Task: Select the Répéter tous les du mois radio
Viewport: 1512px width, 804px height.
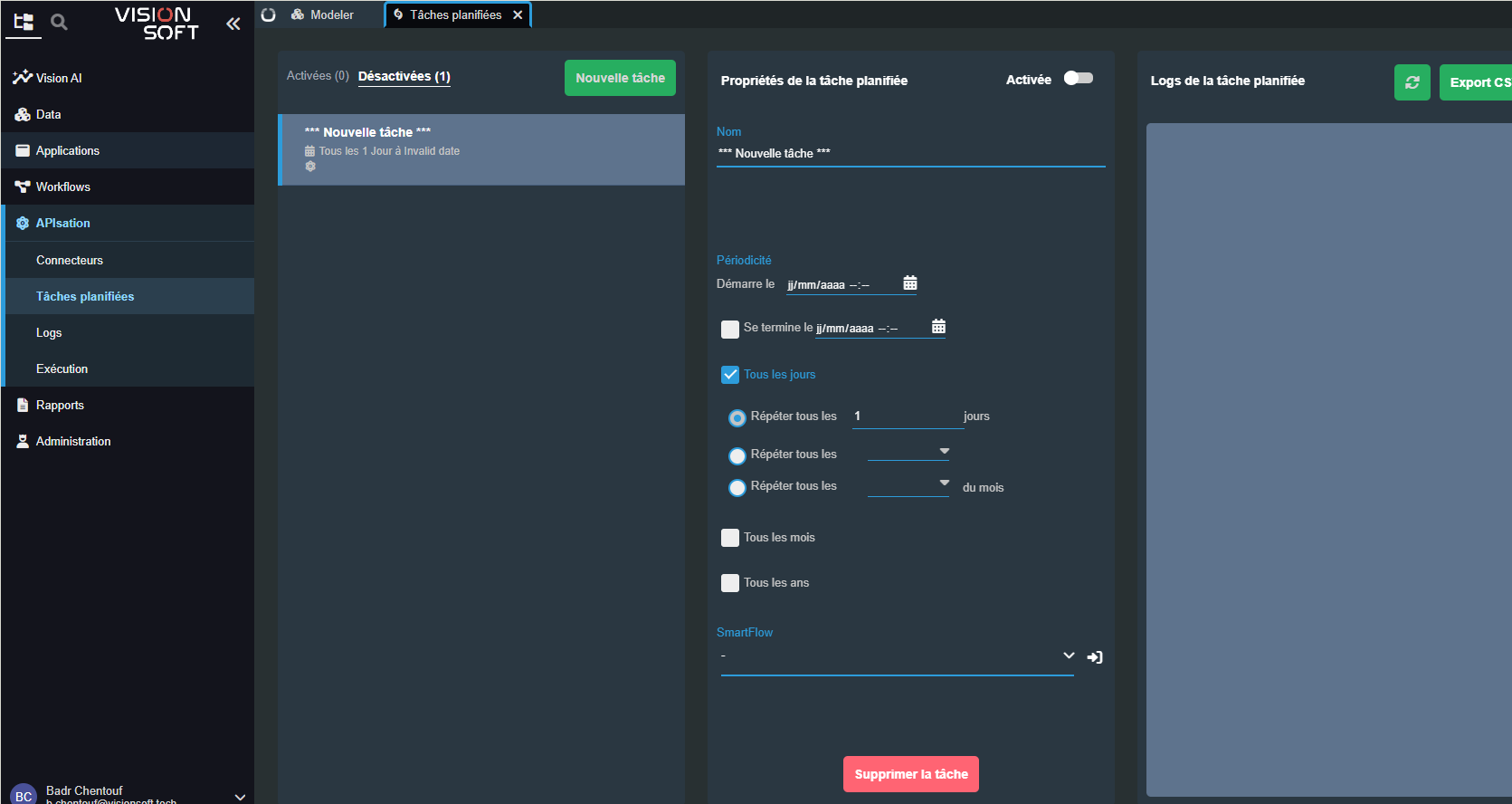Action: point(737,487)
